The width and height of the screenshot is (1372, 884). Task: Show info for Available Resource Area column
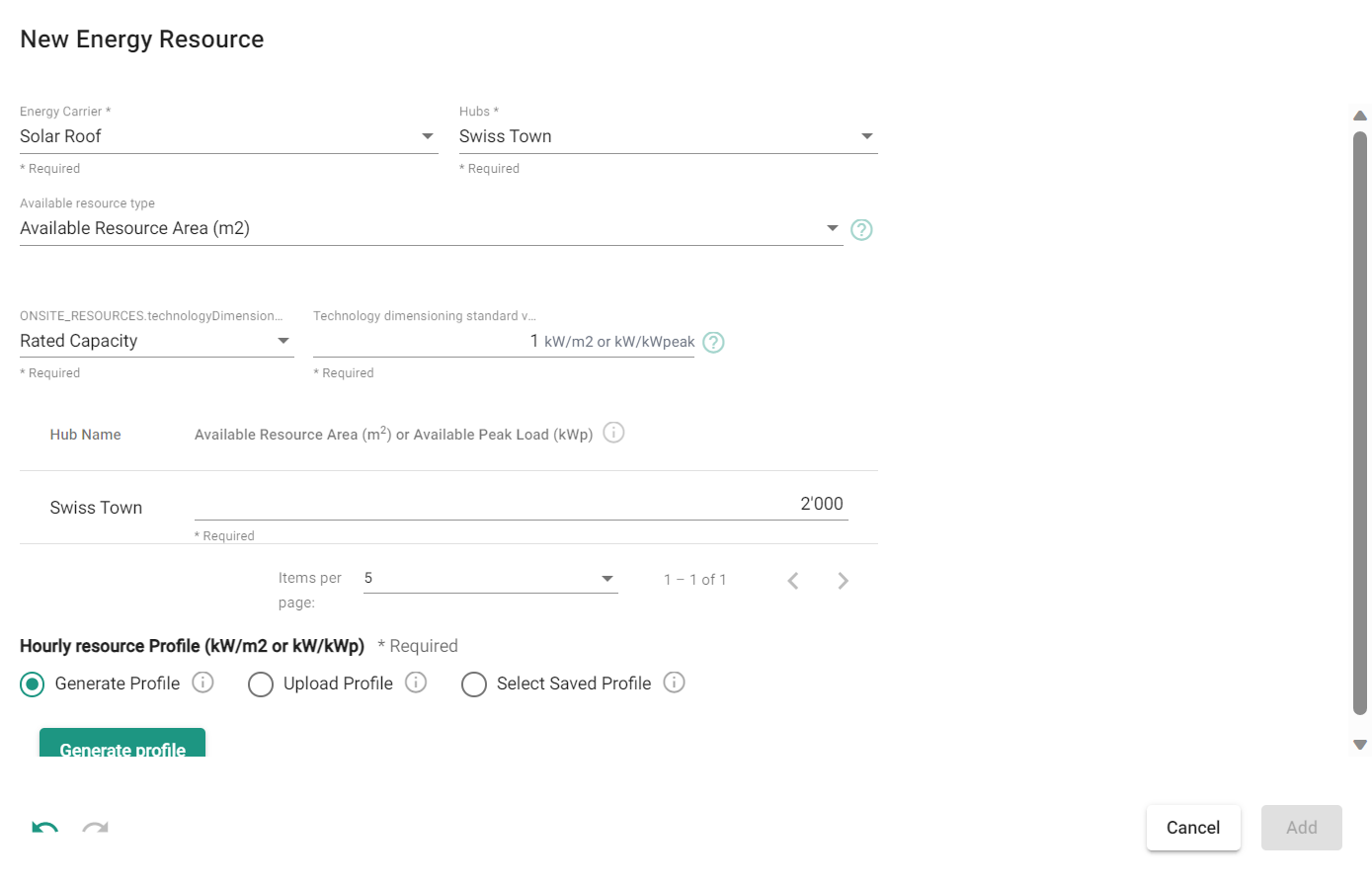click(613, 434)
